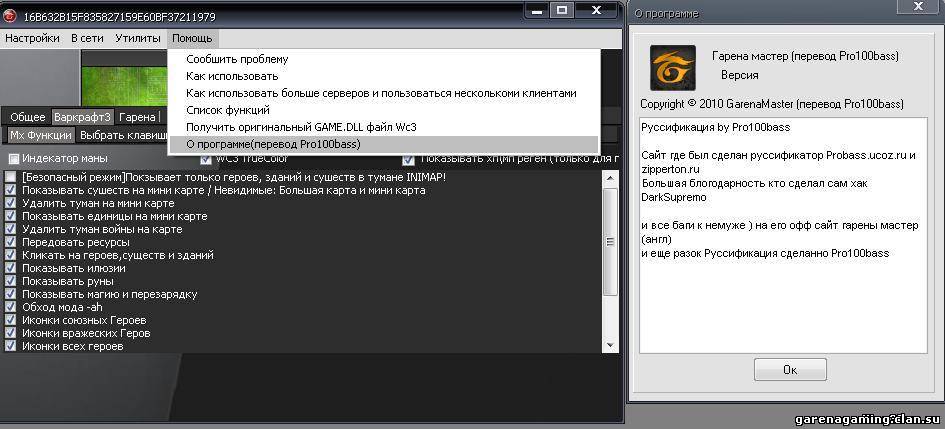The image size is (945, 429).
Task: Toggle Показывать сушеств на мини карте
Action: point(10,190)
